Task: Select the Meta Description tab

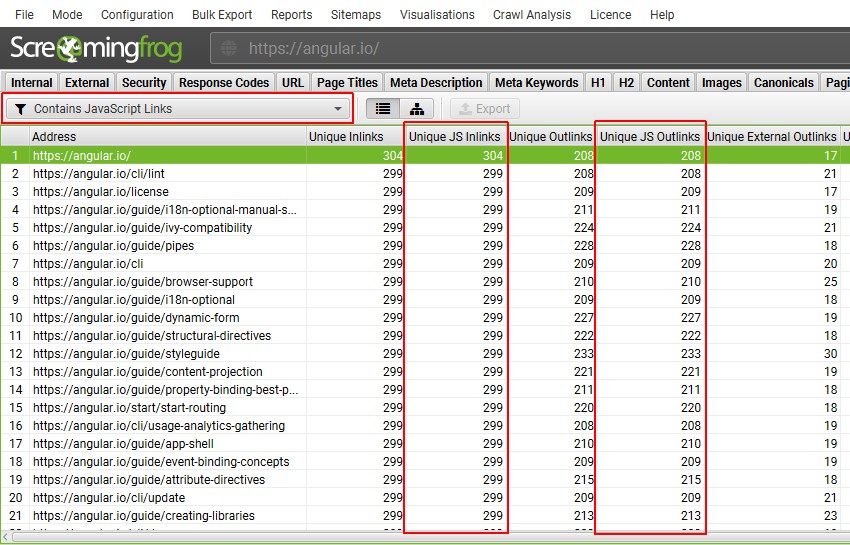Action: pos(436,83)
